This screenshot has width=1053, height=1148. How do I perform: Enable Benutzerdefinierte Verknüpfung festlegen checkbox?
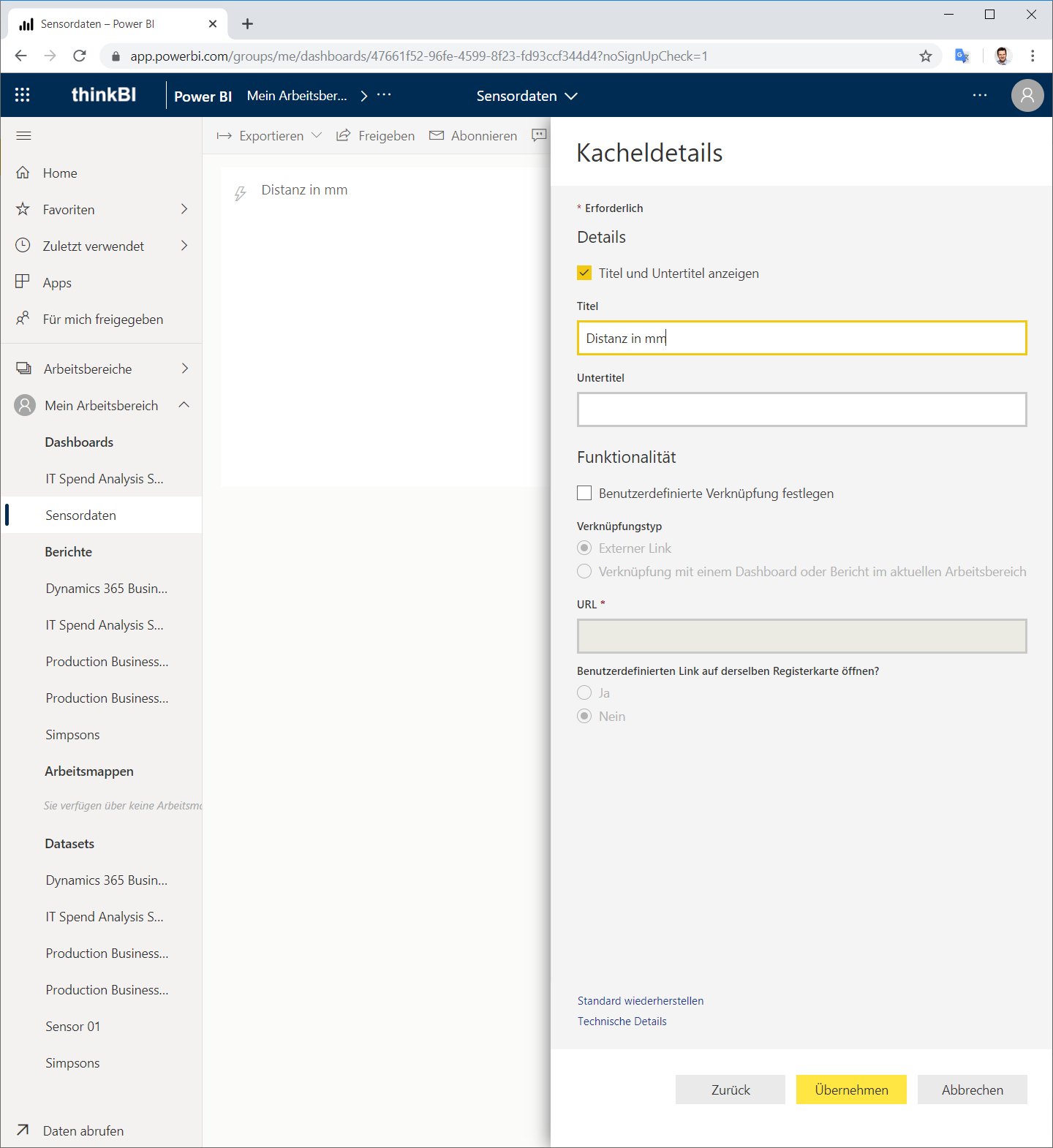click(x=584, y=493)
